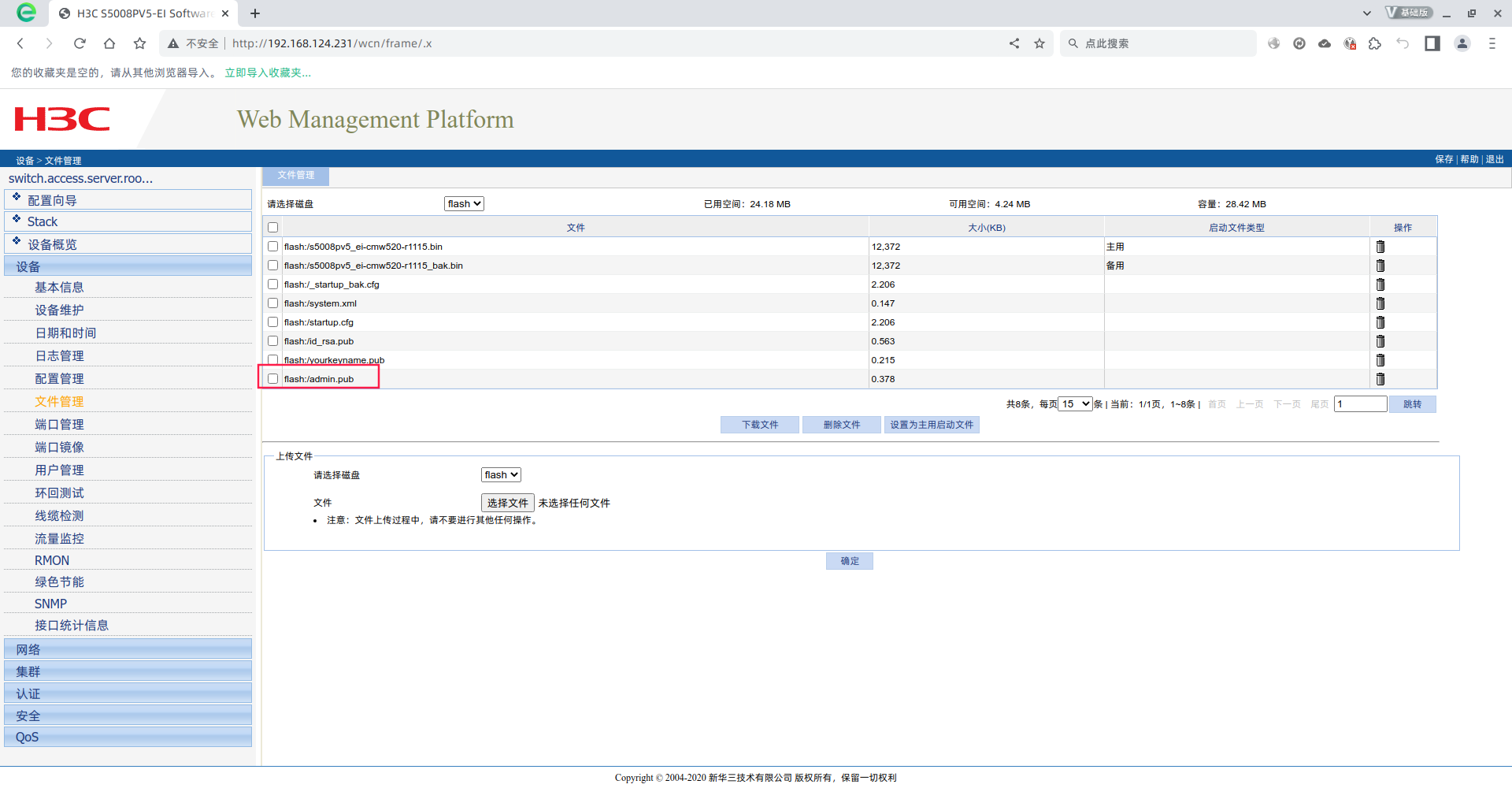Click 确定 confirm button

850,561
